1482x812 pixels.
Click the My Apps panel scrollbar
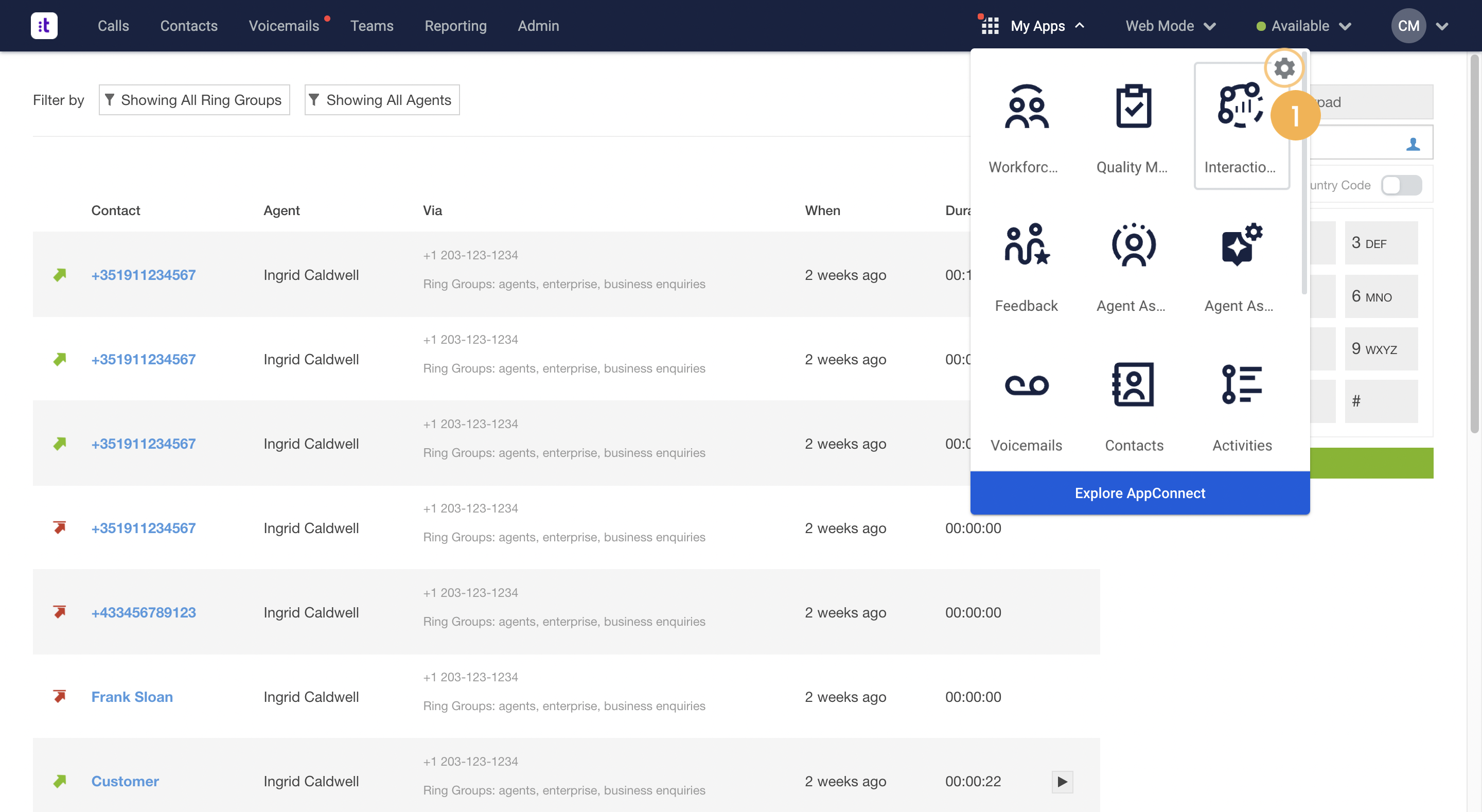1303,173
